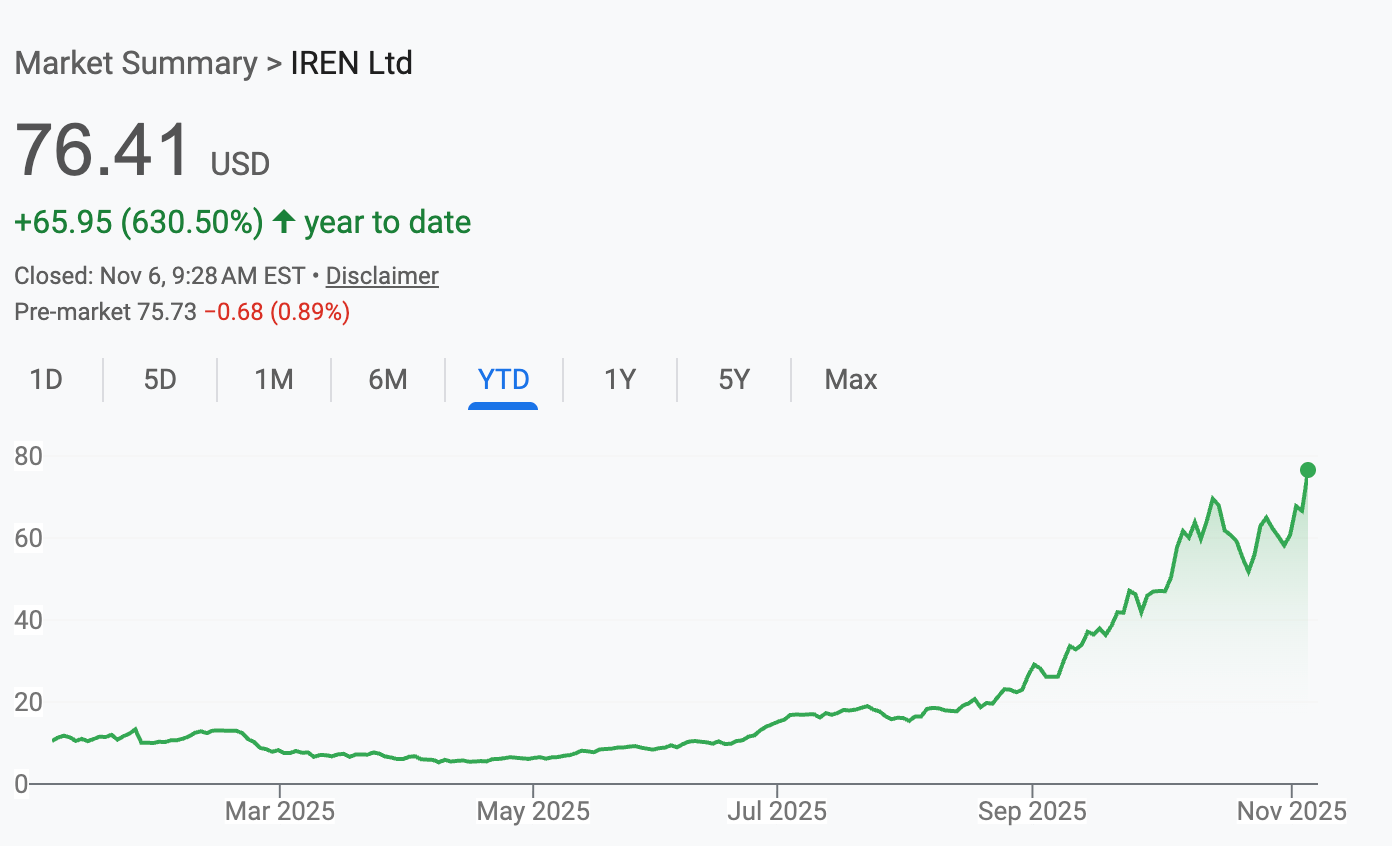This screenshot has width=1392, height=846.
Task: Switch to the 1D time range tab
Action: click(46, 380)
